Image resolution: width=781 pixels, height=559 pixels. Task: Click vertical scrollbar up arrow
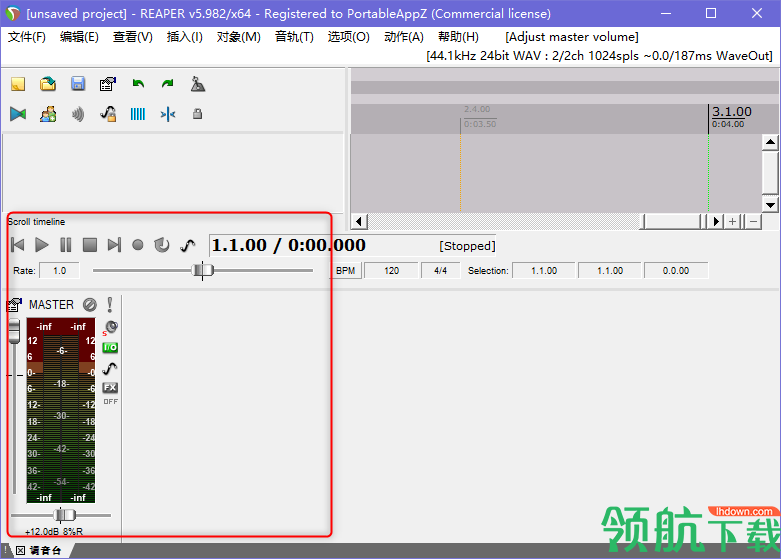click(x=770, y=142)
